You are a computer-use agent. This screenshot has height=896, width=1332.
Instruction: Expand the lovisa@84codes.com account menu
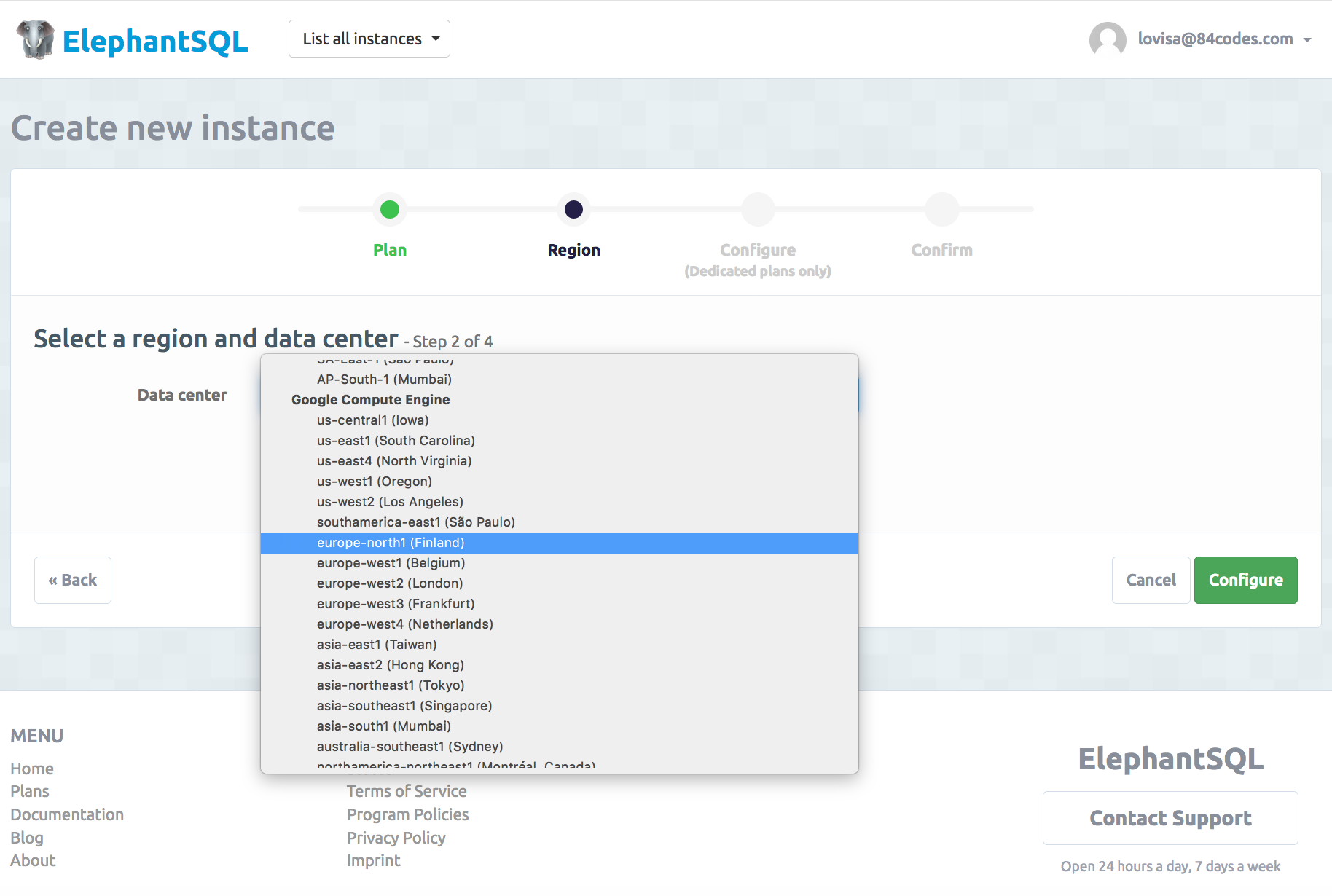point(1224,39)
